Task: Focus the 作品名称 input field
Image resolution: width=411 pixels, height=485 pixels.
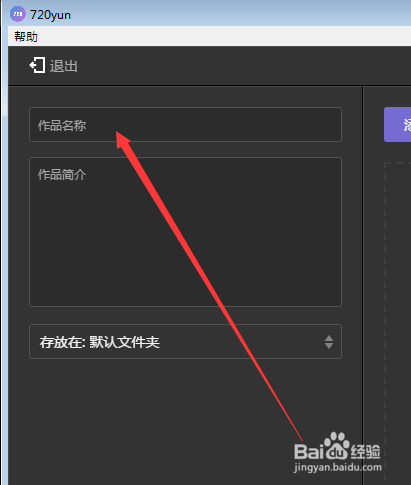Action: [185, 125]
